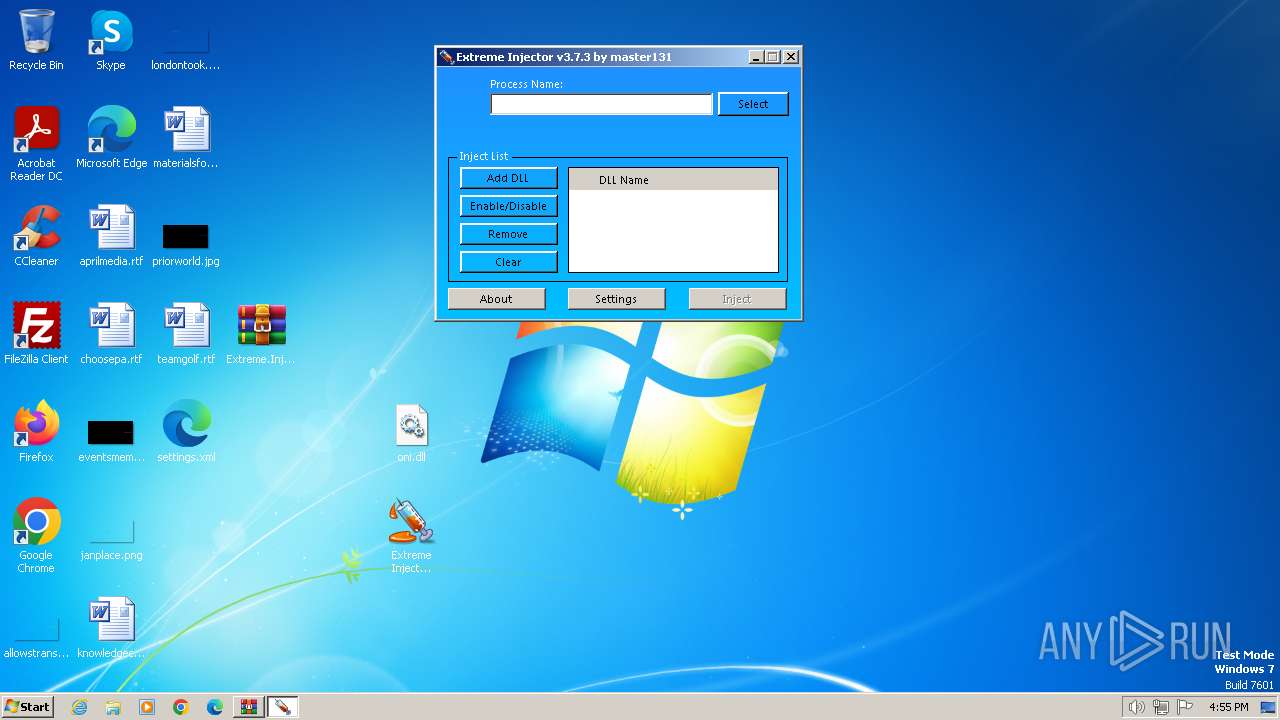Open Internet Explorer from taskbar
This screenshot has height=720, width=1280.
click(x=79, y=707)
